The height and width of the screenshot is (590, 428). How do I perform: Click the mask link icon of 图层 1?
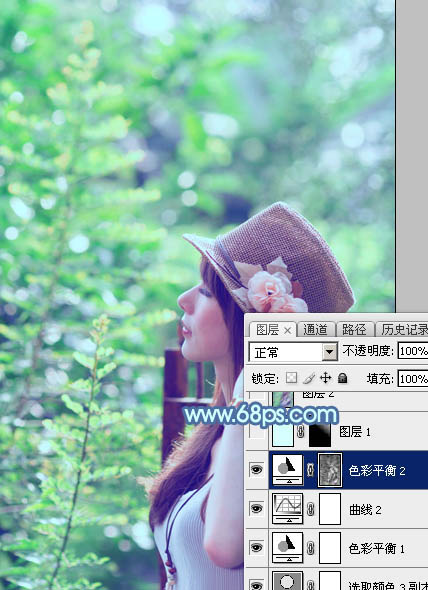coord(300,432)
